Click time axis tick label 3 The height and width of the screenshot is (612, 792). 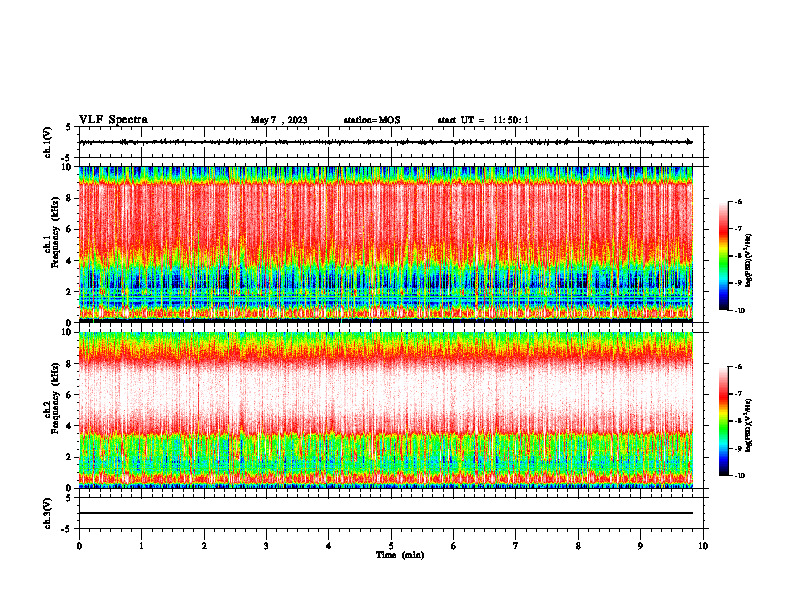pos(266,546)
